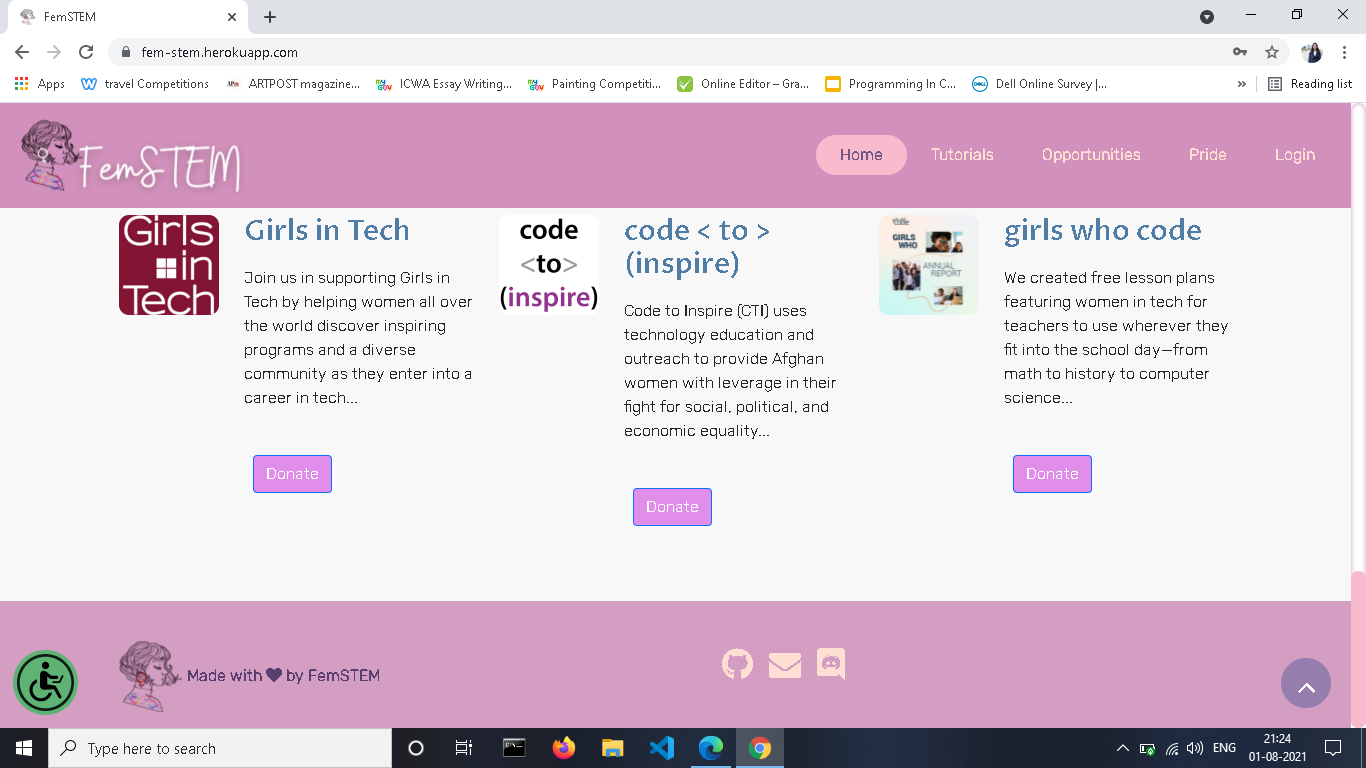Image resolution: width=1366 pixels, height=768 pixels.
Task: Open Microsoft Edge from the taskbar
Action: pyautogui.click(x=711, y=748)
